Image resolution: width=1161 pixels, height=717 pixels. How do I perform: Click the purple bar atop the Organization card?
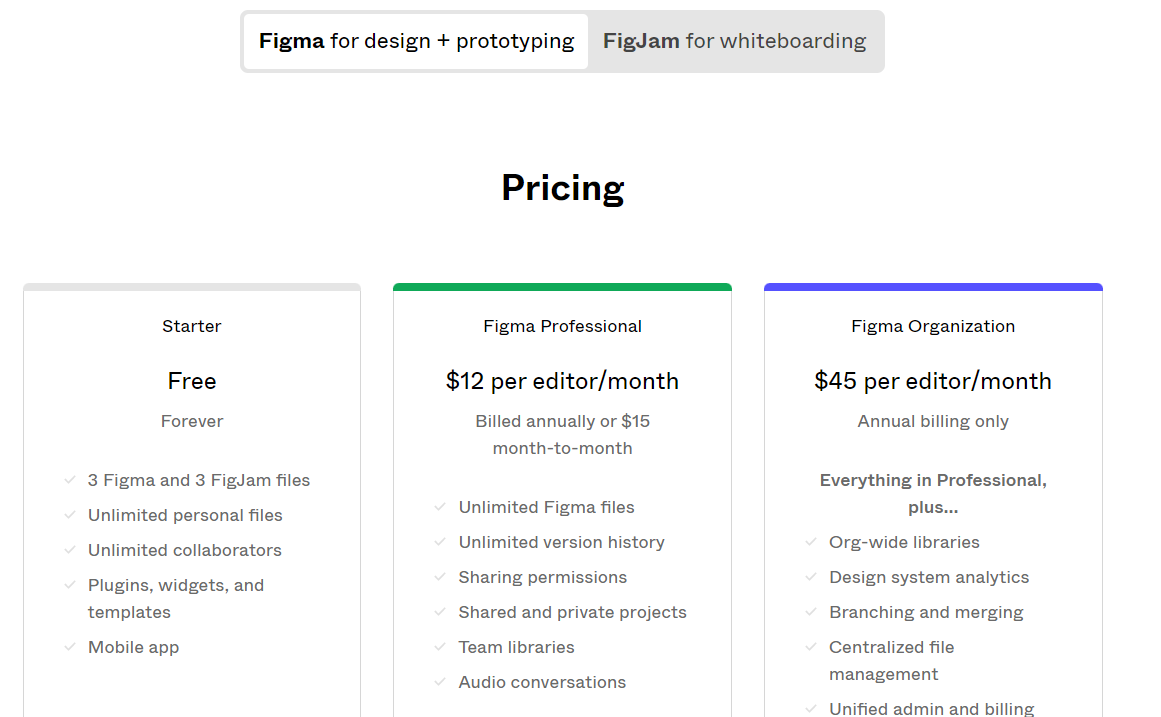click(x=932, y=285)
